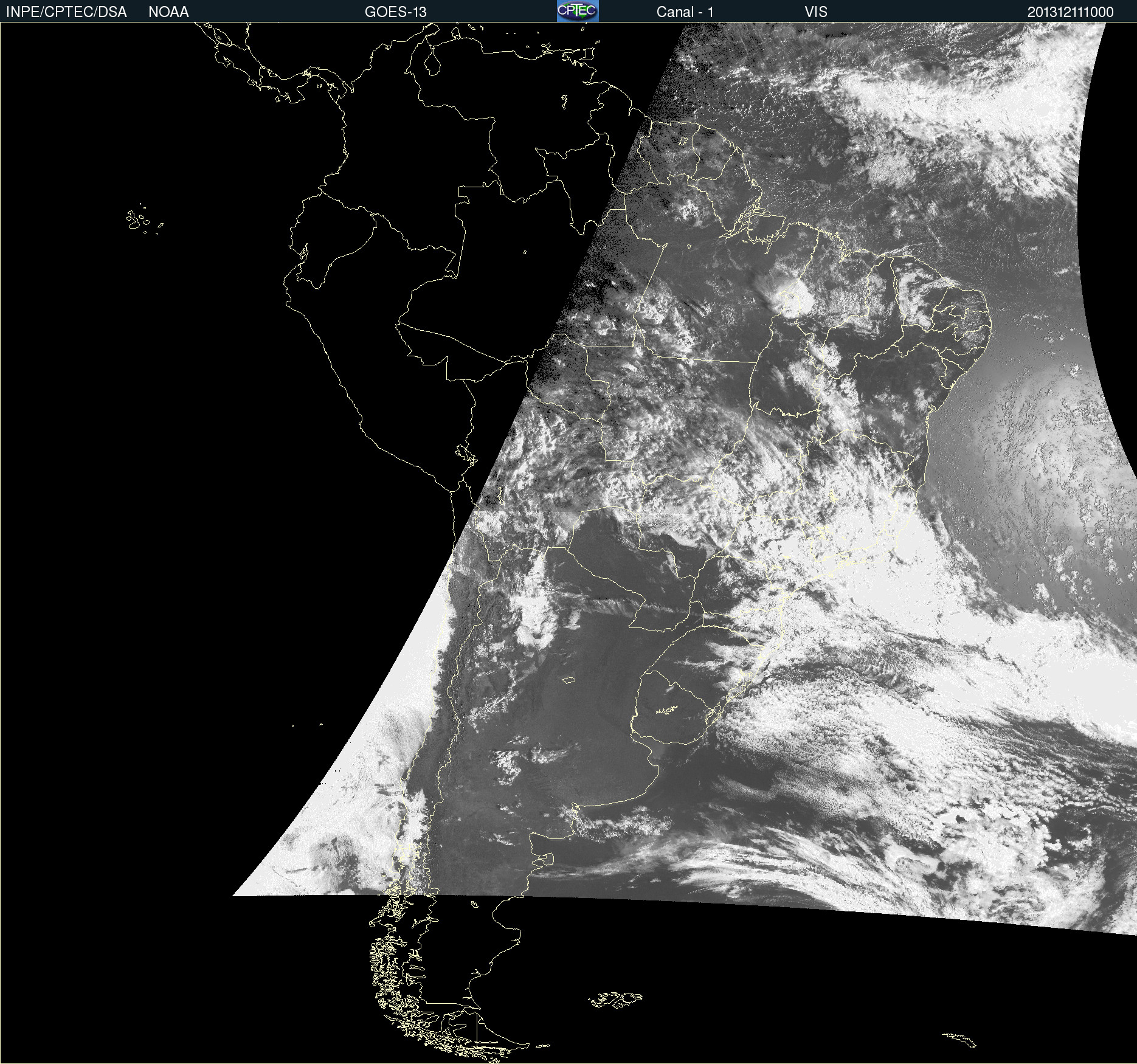Select the 201312111000 timestamp text
This screenshot has height=1064, width=1137.
click(x=1071, y=12)
